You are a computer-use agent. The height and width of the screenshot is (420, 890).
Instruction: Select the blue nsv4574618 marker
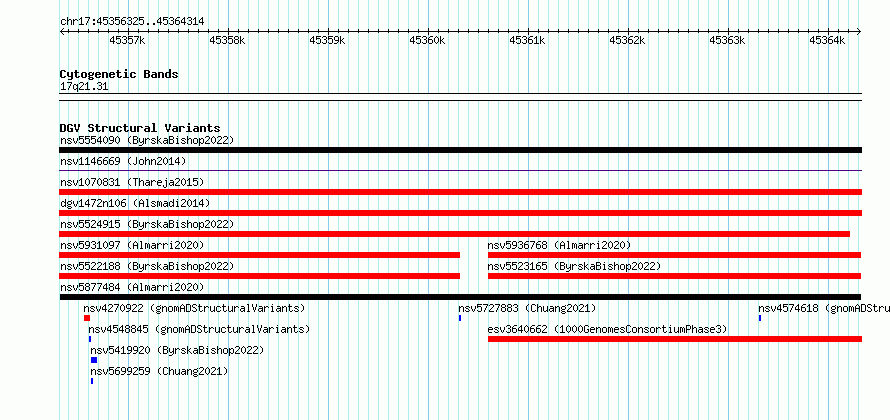pos(759,318)
